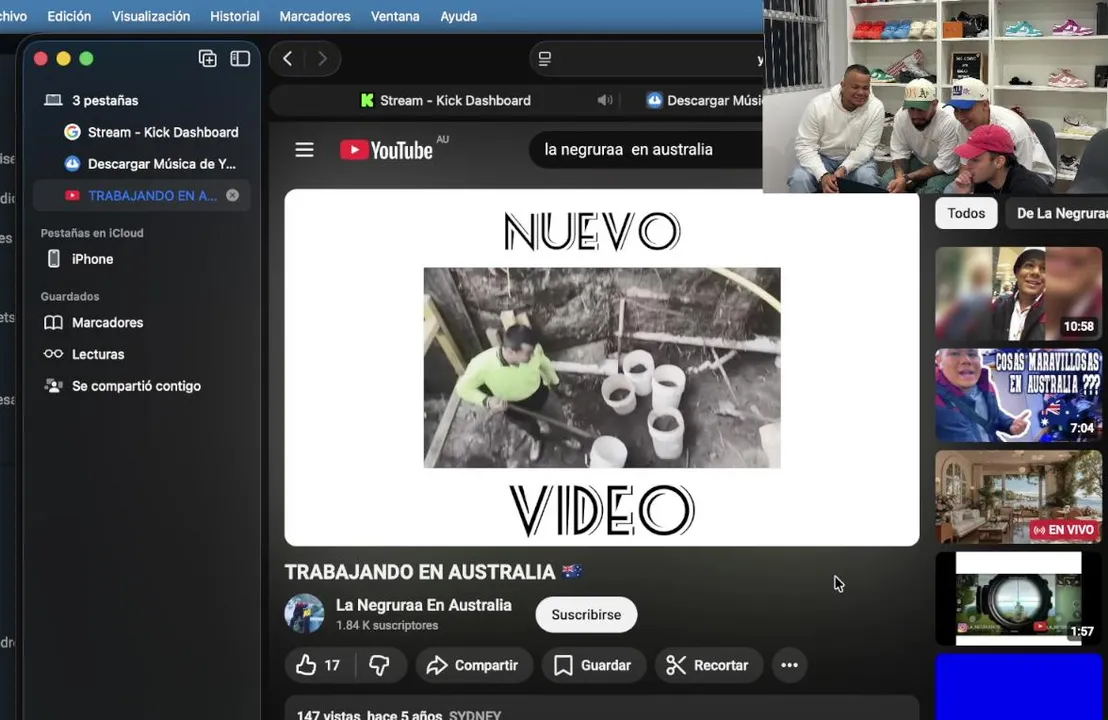This screenshot has height=720, width=1108.
Task: Click the iPhone device icon
Action: 54,259
